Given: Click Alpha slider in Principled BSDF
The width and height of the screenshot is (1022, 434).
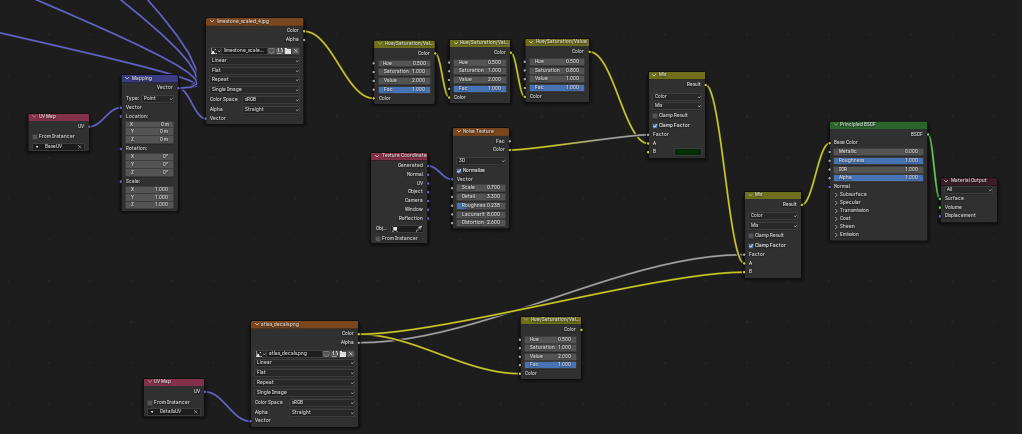Looking at the screenshot, I should click(x=879, y=177).
